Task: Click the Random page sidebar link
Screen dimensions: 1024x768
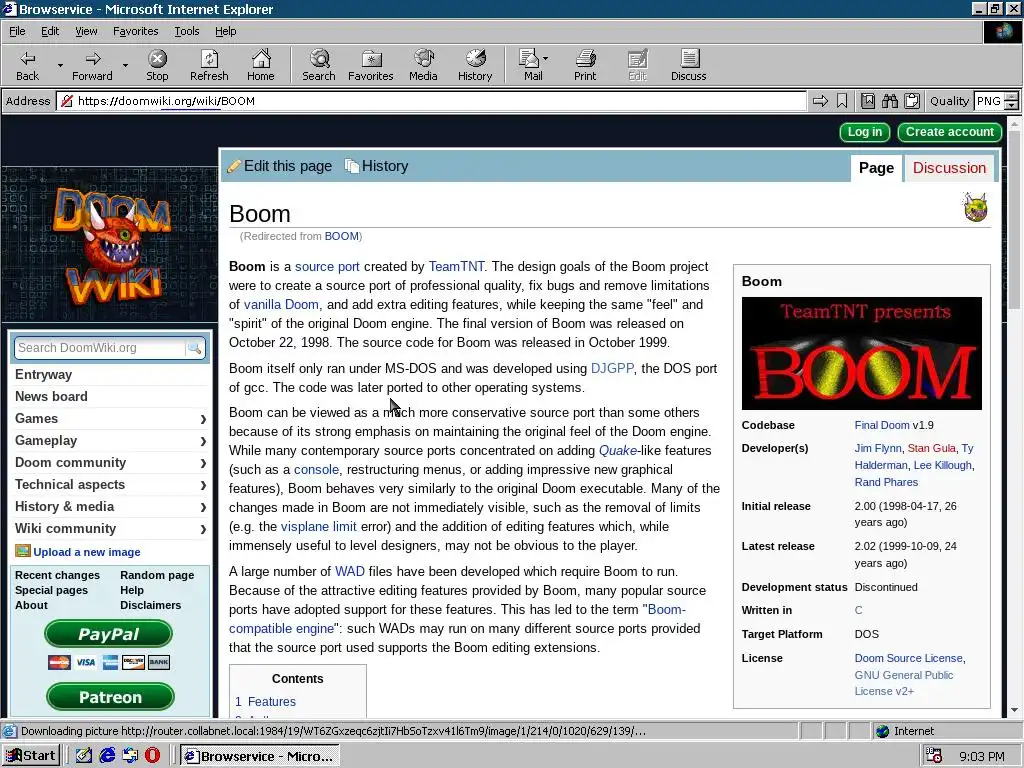Action: coord(157,575)
